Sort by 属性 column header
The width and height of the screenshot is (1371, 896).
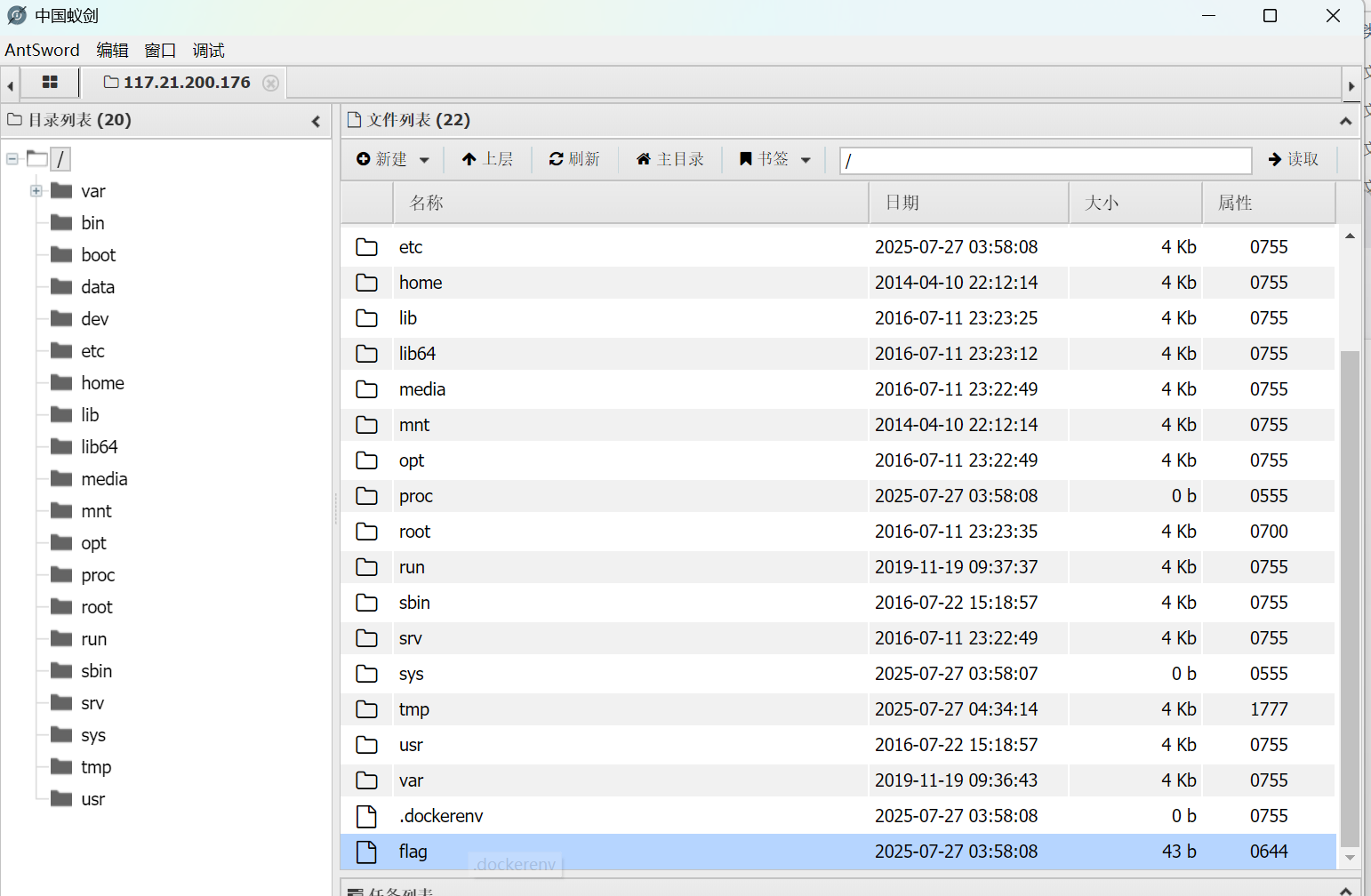coord(1269,203)
